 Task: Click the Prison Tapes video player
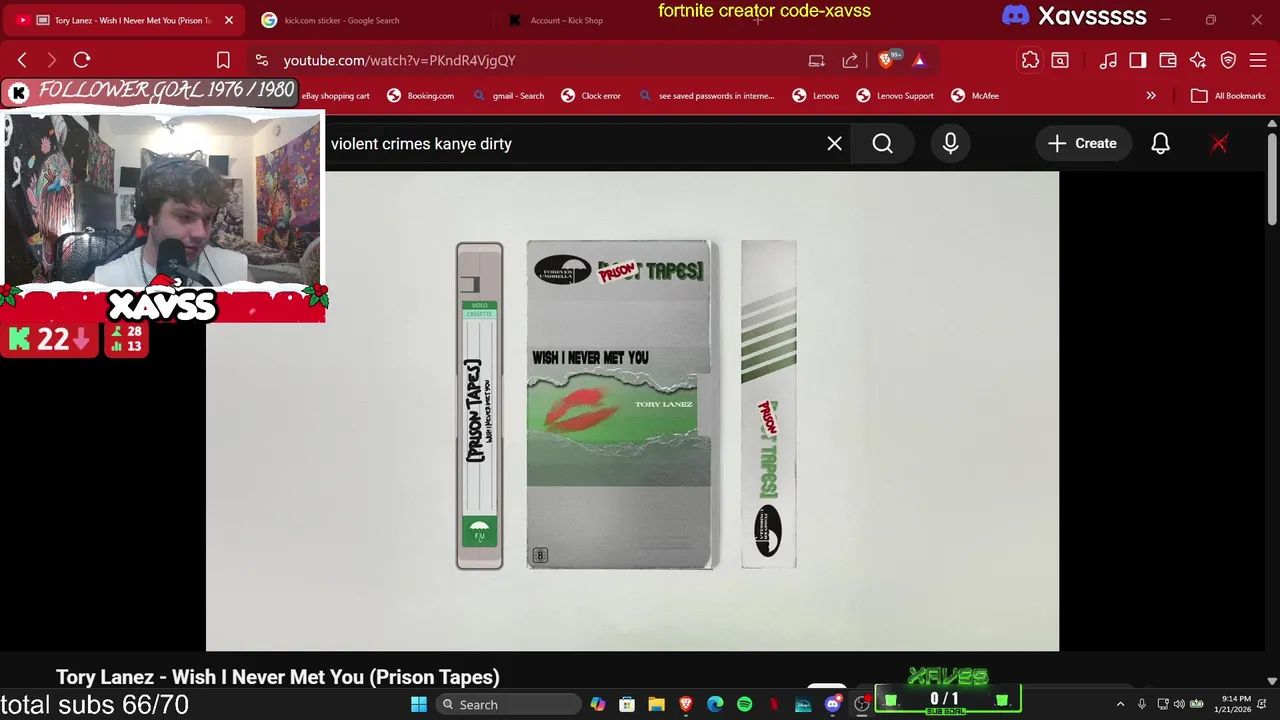[632, 411]
